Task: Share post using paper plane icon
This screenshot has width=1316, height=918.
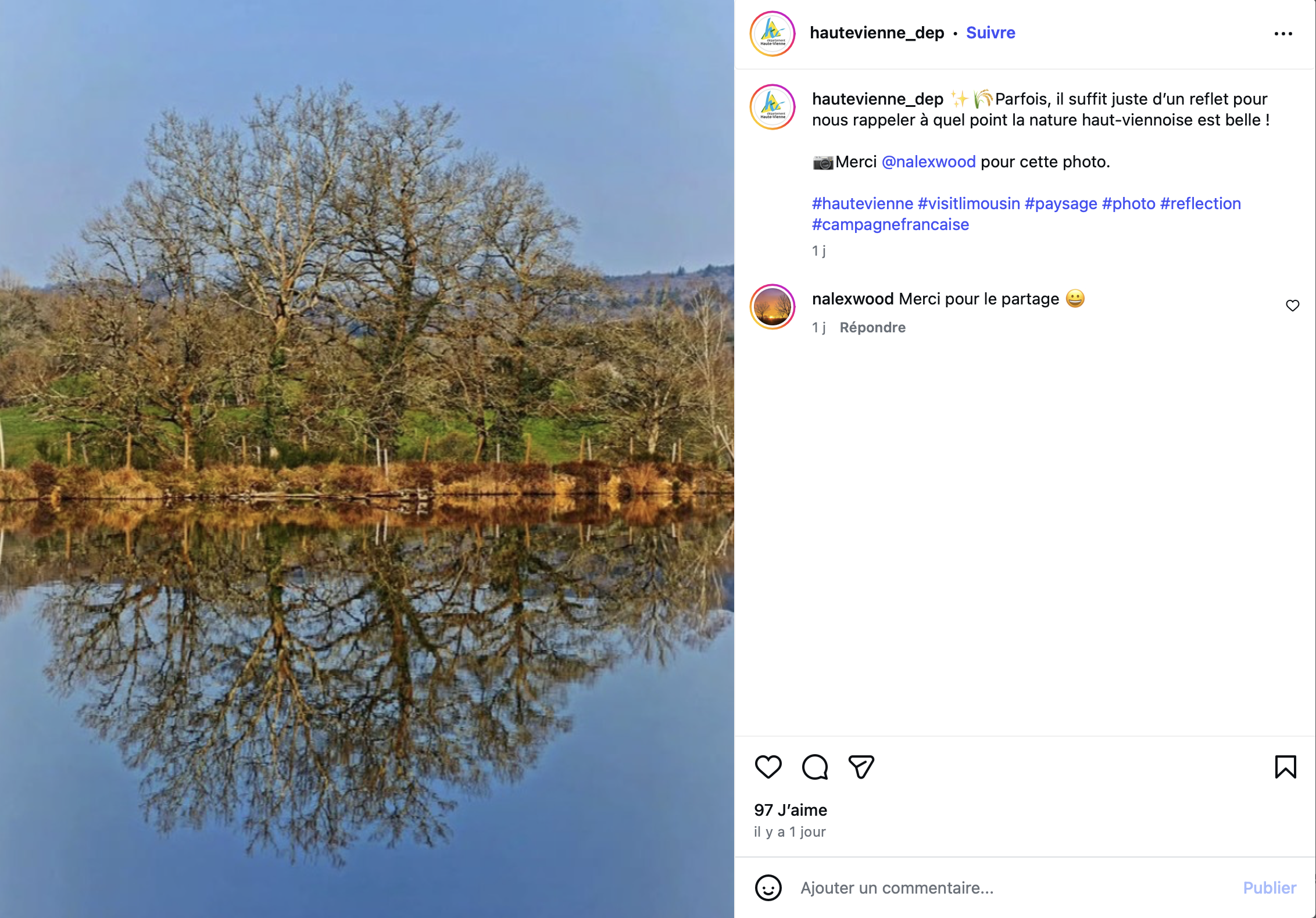Action: point(861,767)
